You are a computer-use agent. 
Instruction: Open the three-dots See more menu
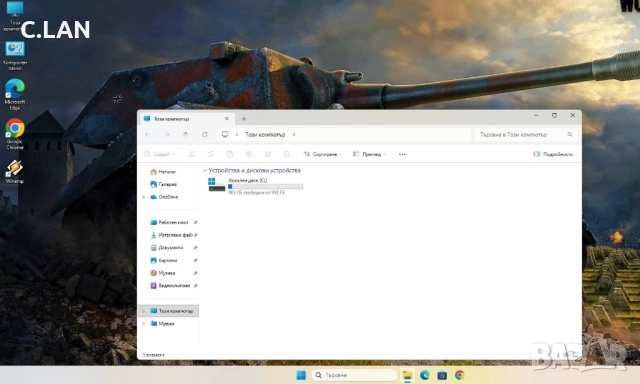click(402, 154)
